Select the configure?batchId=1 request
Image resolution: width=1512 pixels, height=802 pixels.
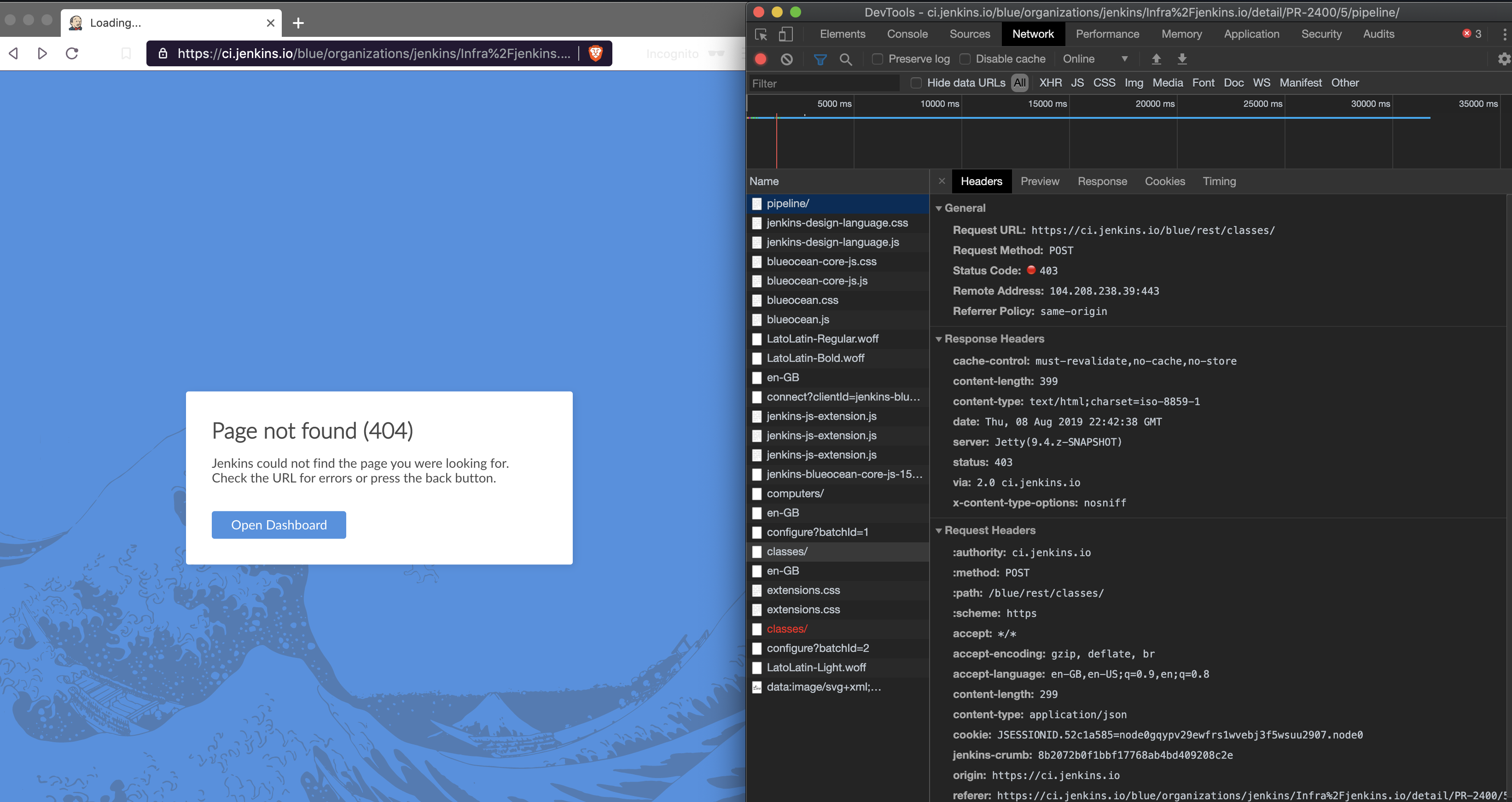point(838,532)
